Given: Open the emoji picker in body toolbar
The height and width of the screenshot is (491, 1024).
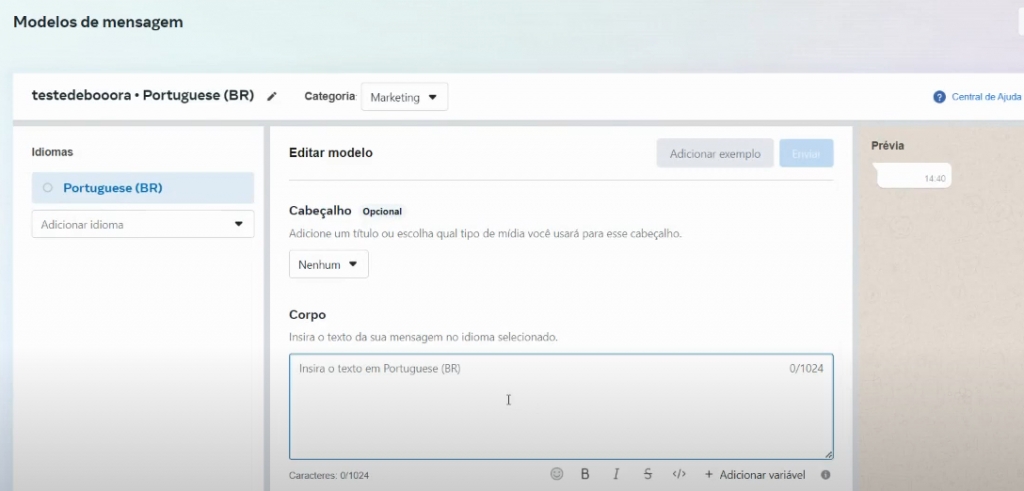Looking at the screenshot, I should coord(557,474).
